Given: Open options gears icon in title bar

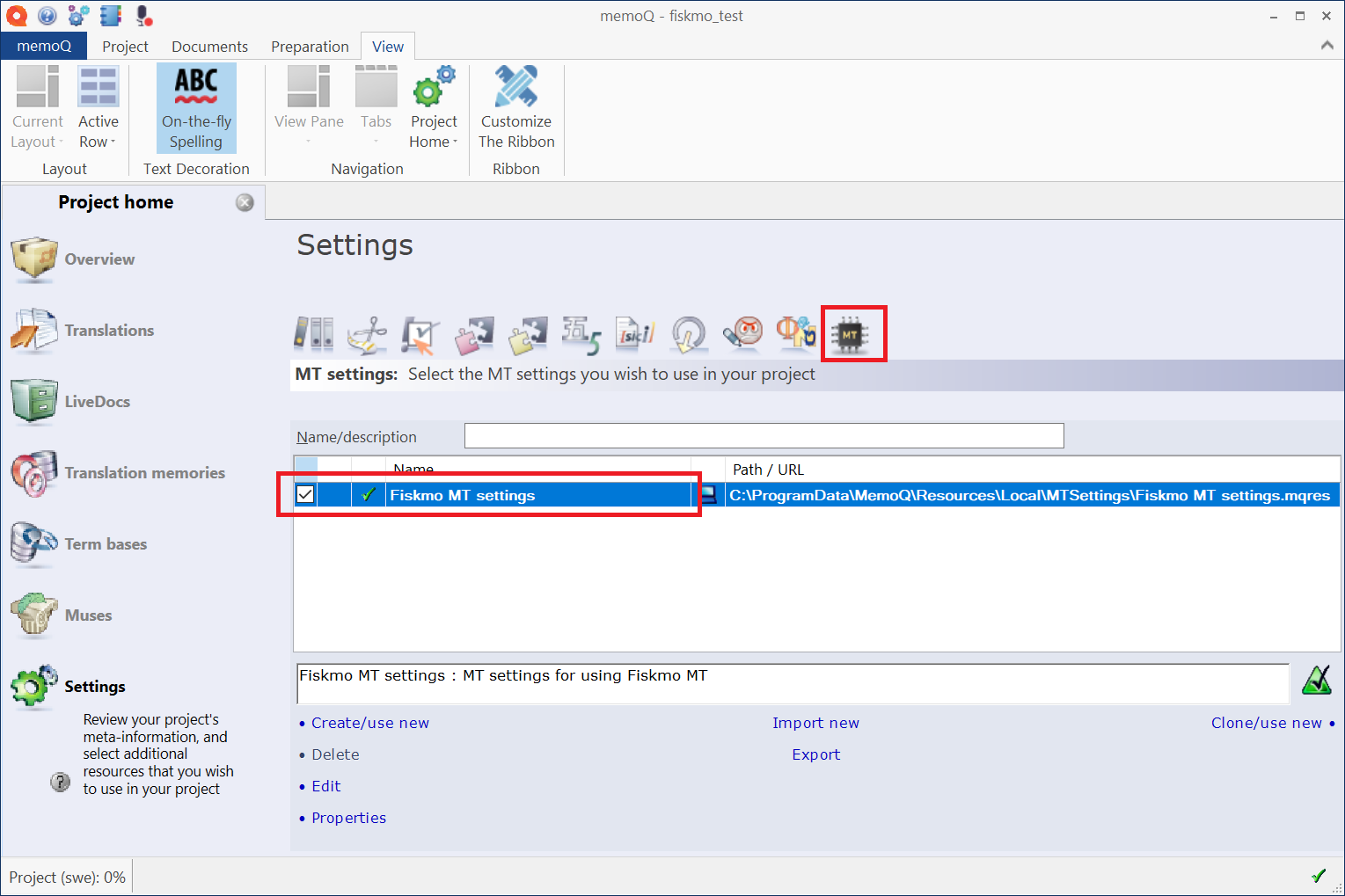Looking at the screenshot, I should click(79, 15).
